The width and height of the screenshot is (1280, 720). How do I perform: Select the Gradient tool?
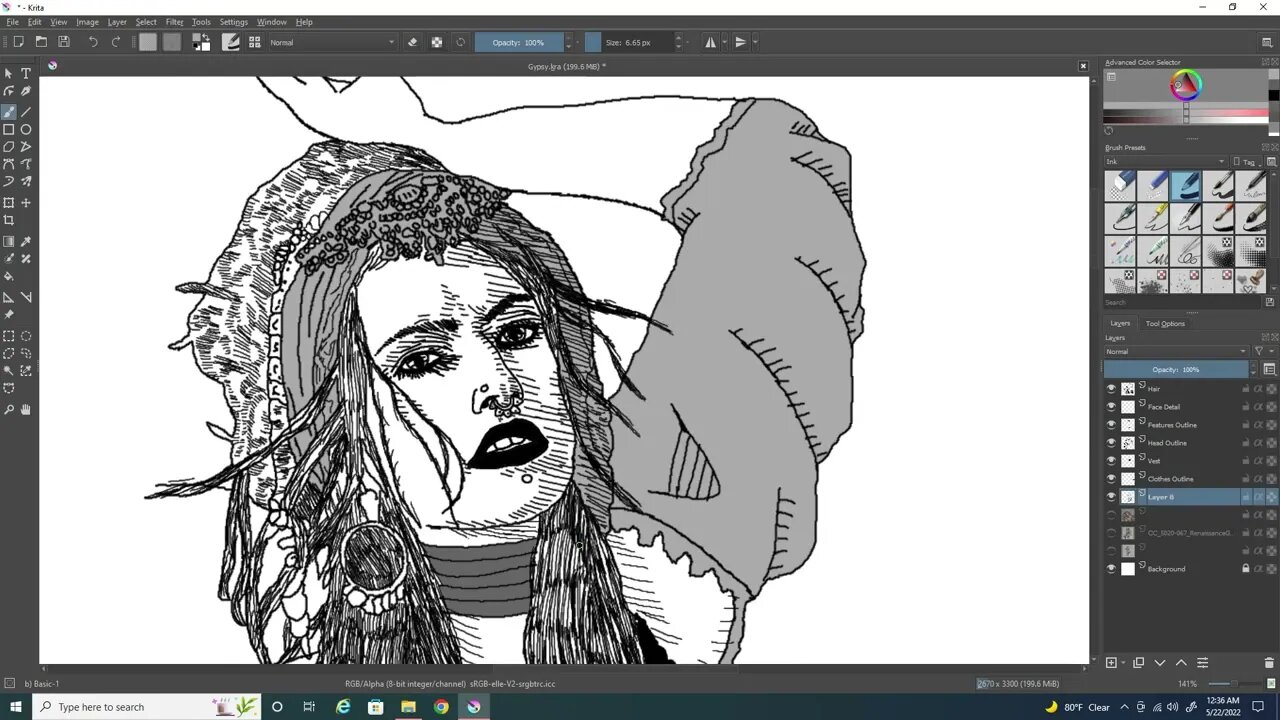pos(9,241)
